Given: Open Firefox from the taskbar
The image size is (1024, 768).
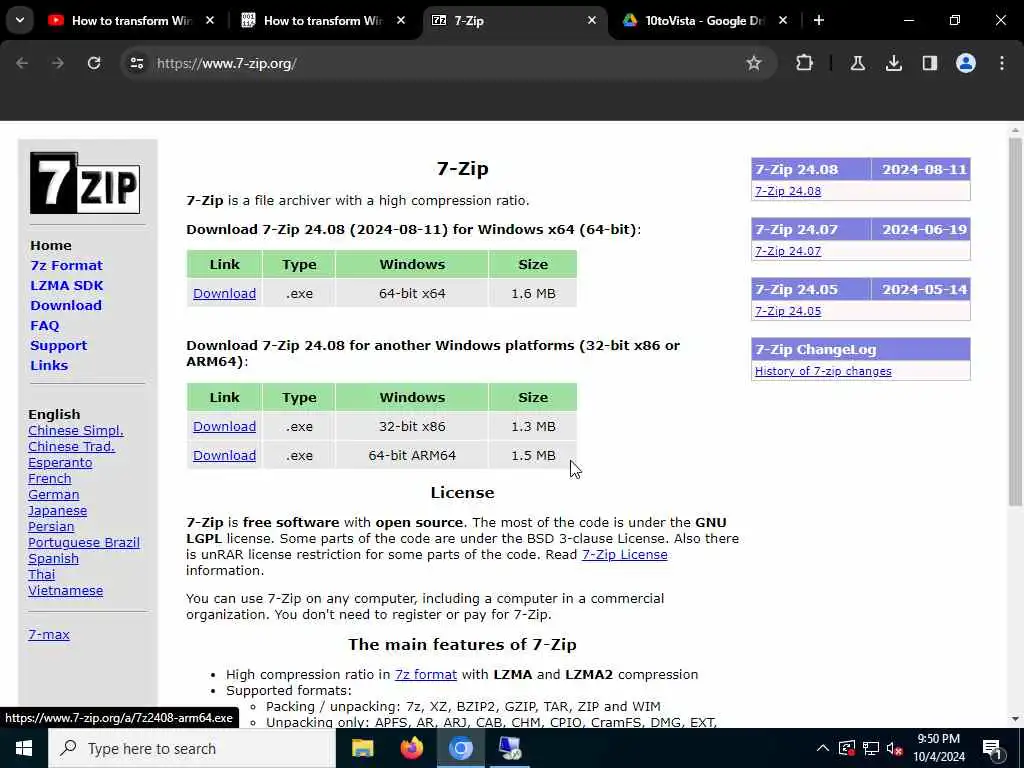Looking at the screenshot, I should click(x=411, y=748).
